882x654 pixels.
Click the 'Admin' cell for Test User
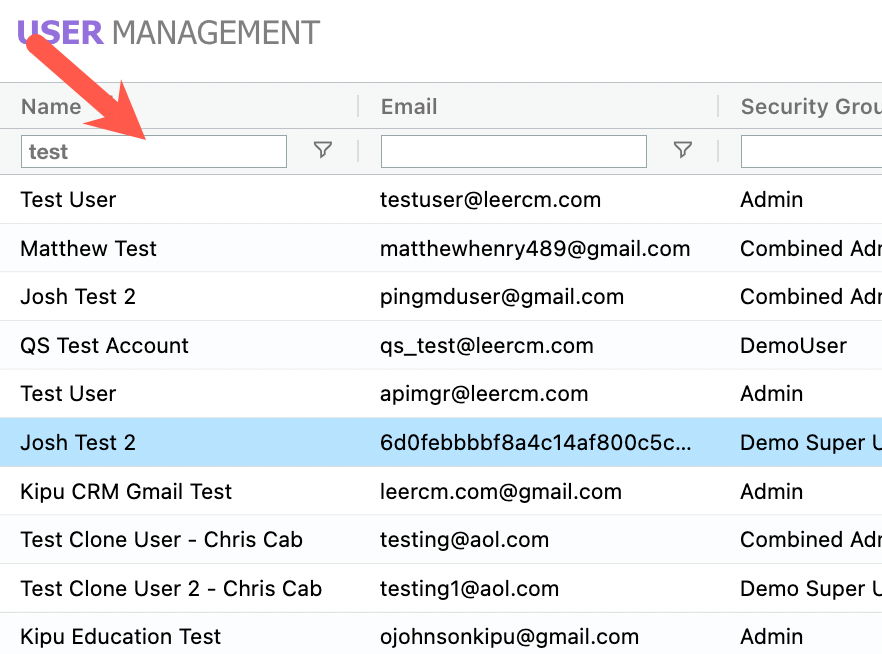771,199
